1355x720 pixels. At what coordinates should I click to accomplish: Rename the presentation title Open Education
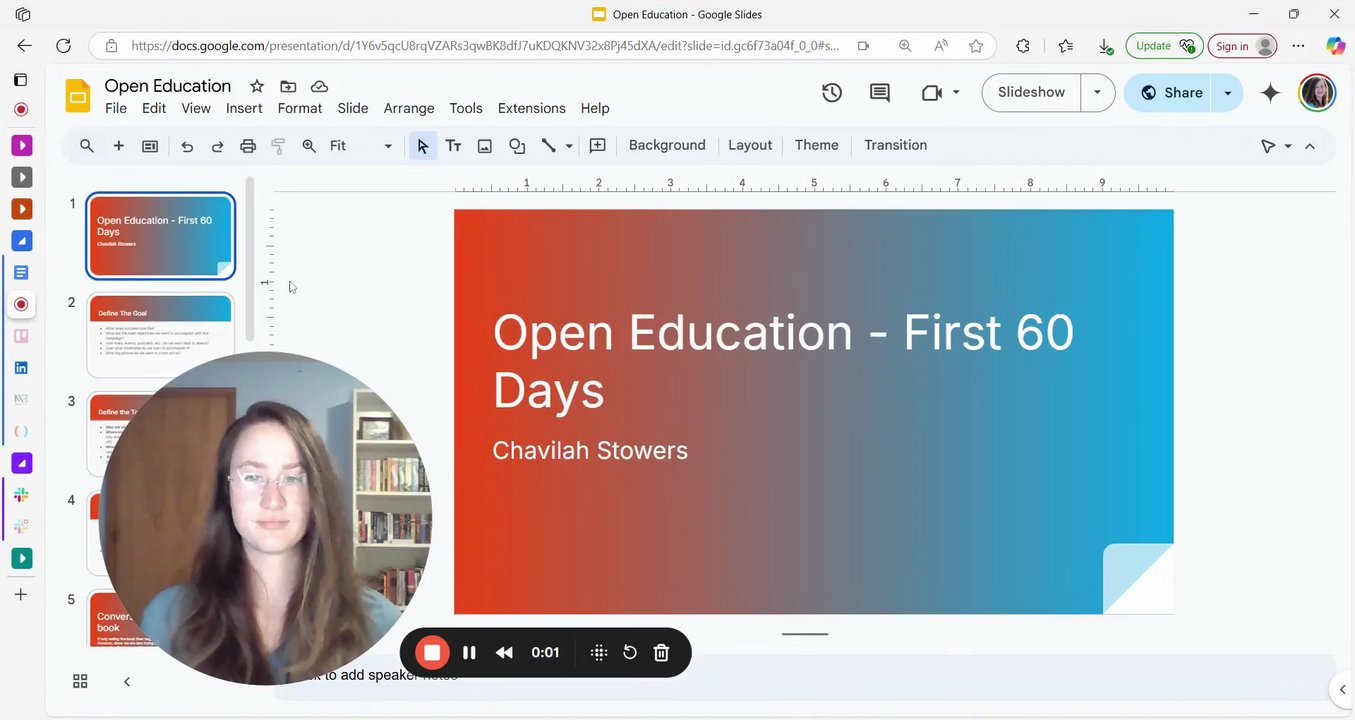pyautogui.click(x=168, y=86)
